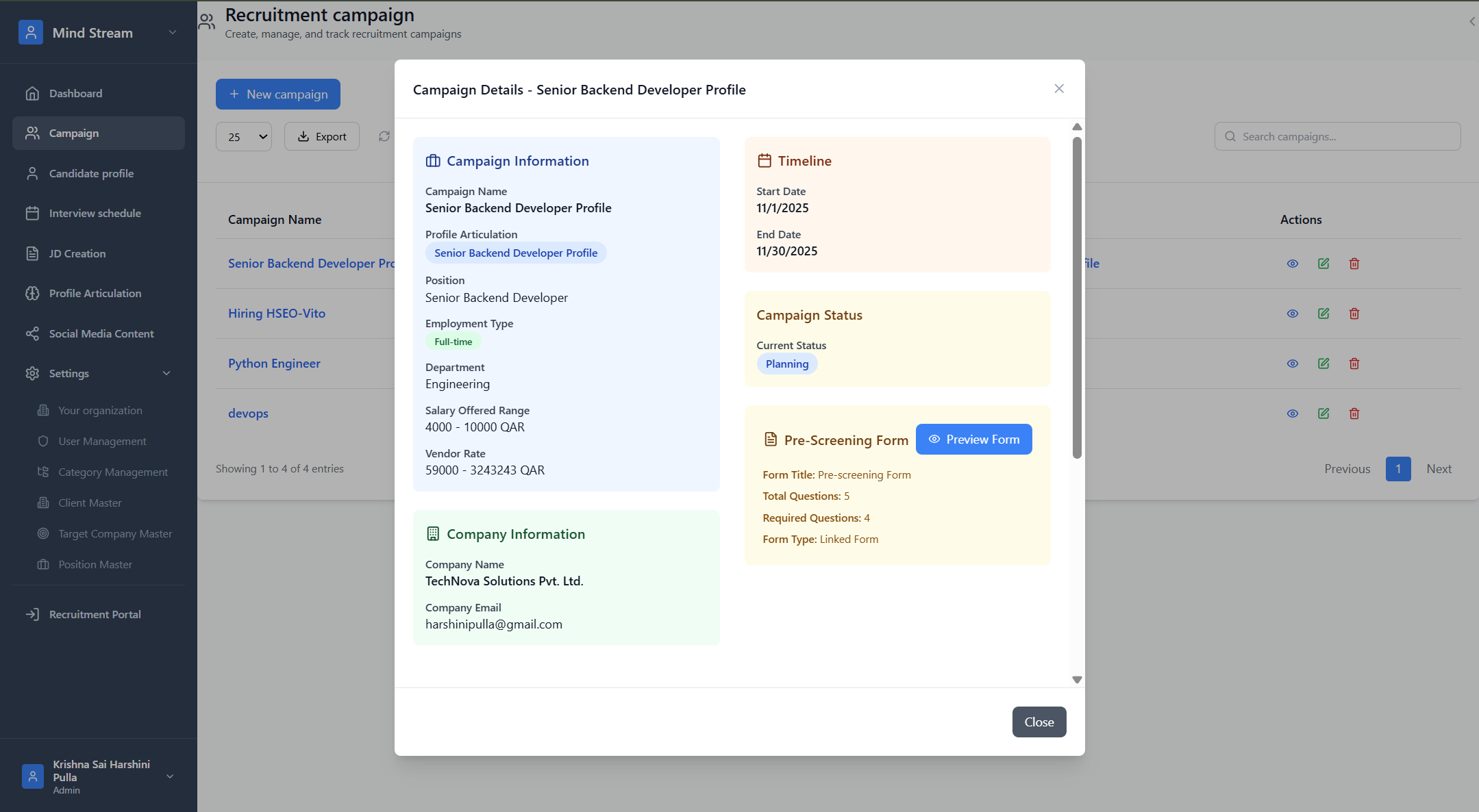Expand Mind Stream workspace dropdown
Image resolution: width=1479 pixels, height=812 pixels.
coord(173,33)
